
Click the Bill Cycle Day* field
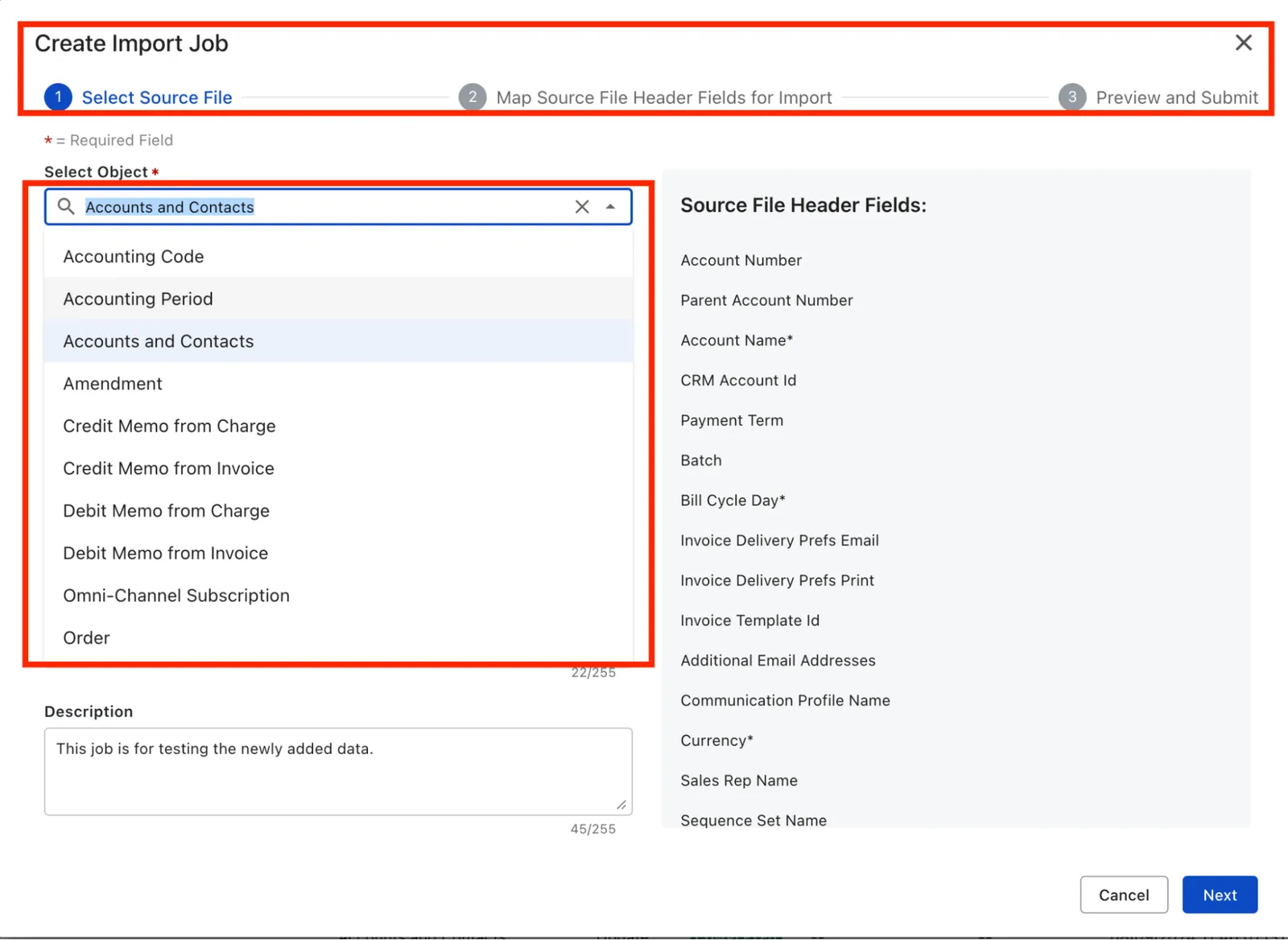pyautogui.click(x=733, y=501)
